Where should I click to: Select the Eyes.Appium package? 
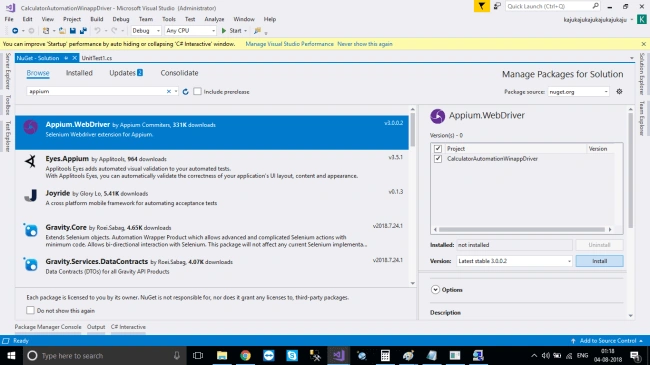click(212, 167)
